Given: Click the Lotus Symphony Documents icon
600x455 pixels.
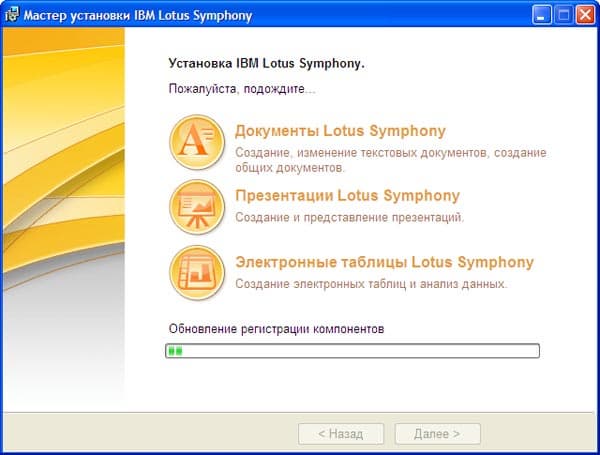Looking at the screenshot, I should 197,142.
